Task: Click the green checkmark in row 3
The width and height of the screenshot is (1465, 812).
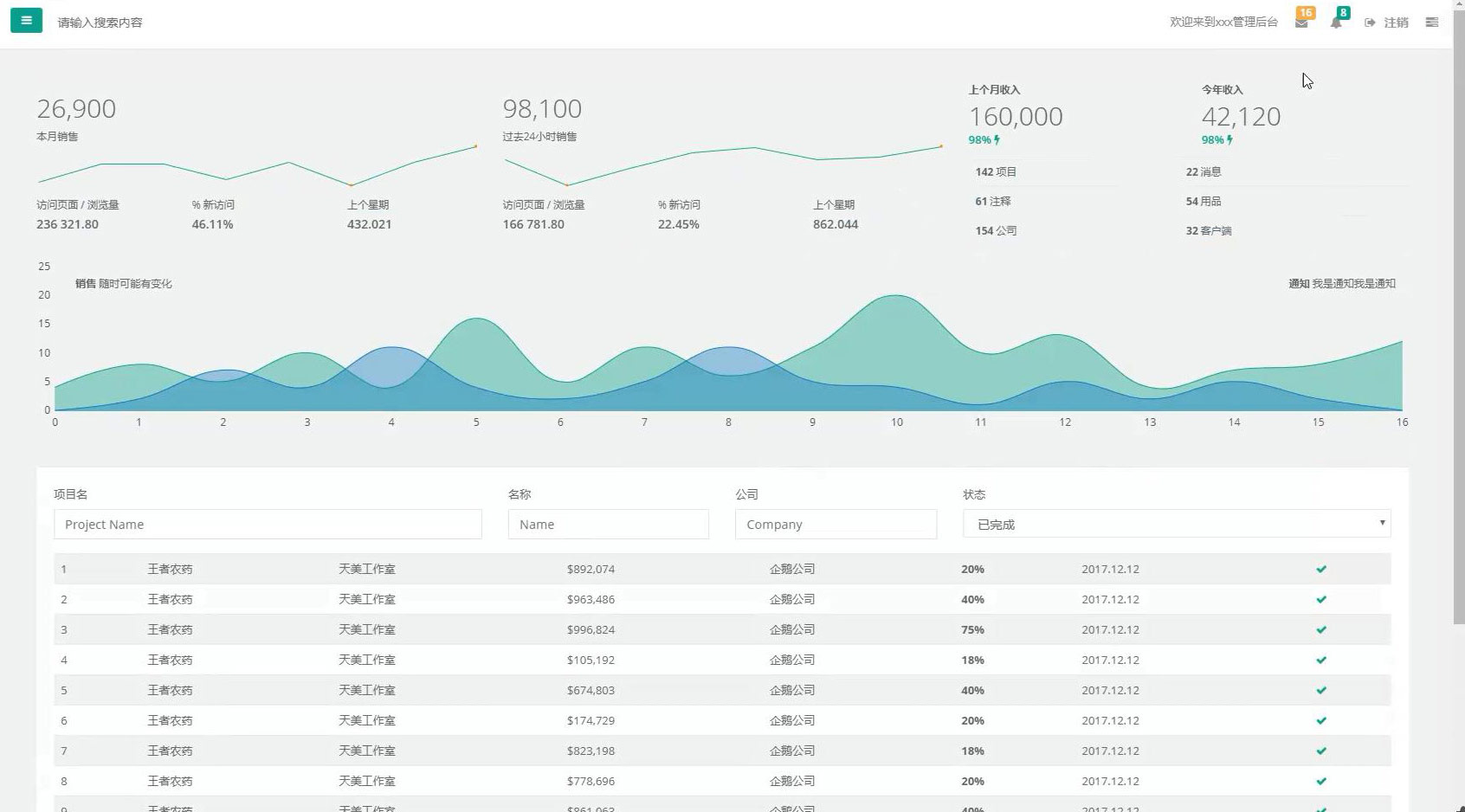Action: pos(1321,630)
